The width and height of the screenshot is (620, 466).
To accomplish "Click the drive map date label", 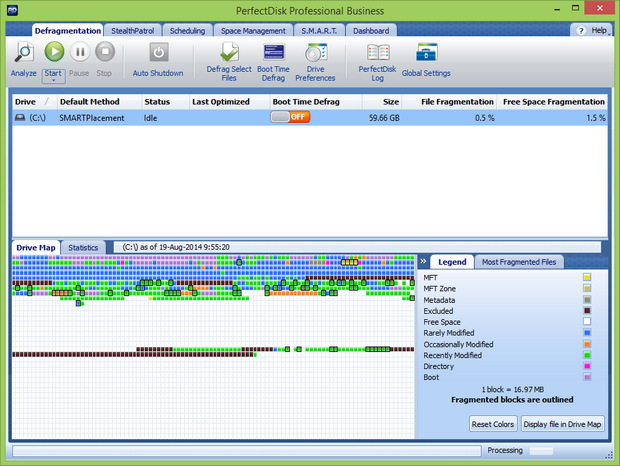I will click(x=176, y=247).
